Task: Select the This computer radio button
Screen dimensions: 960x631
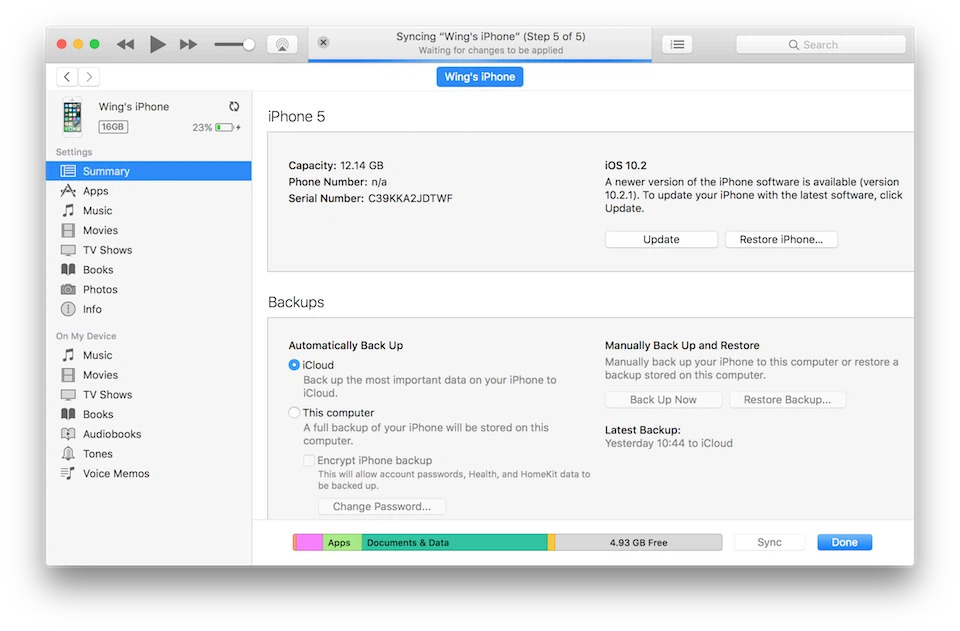Action: tap(294, 413)
